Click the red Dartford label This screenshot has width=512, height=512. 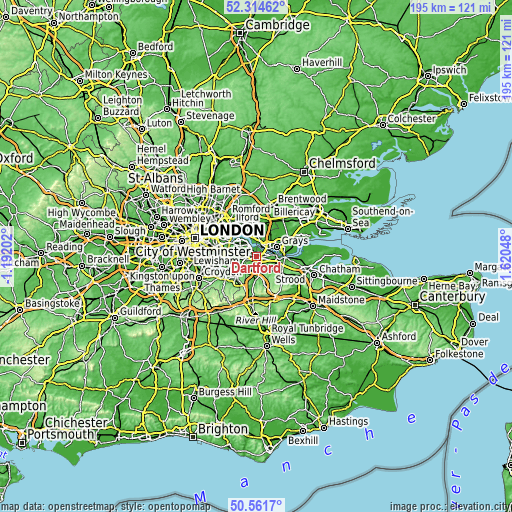tap(256, 268)
